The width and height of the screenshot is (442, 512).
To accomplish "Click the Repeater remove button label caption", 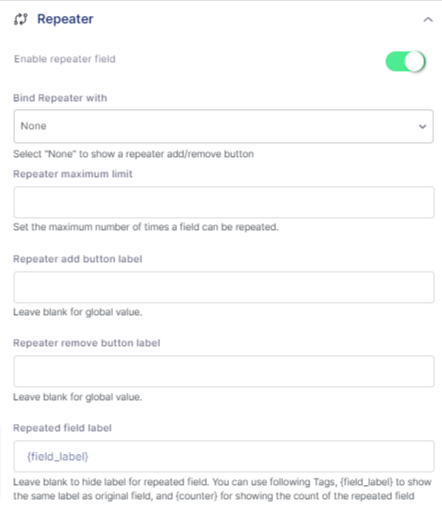I will click(x=87, y=343).
